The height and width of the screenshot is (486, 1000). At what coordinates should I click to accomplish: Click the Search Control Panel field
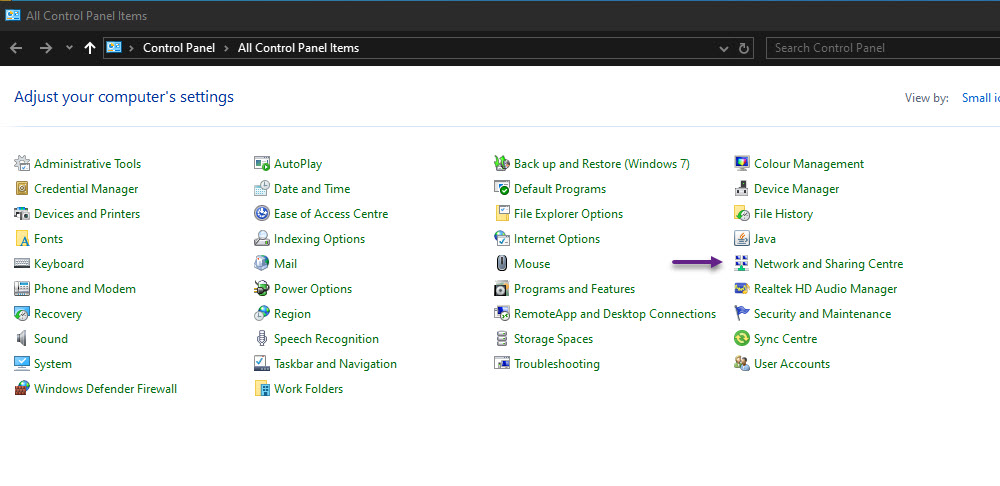click(x=883, y=48)
